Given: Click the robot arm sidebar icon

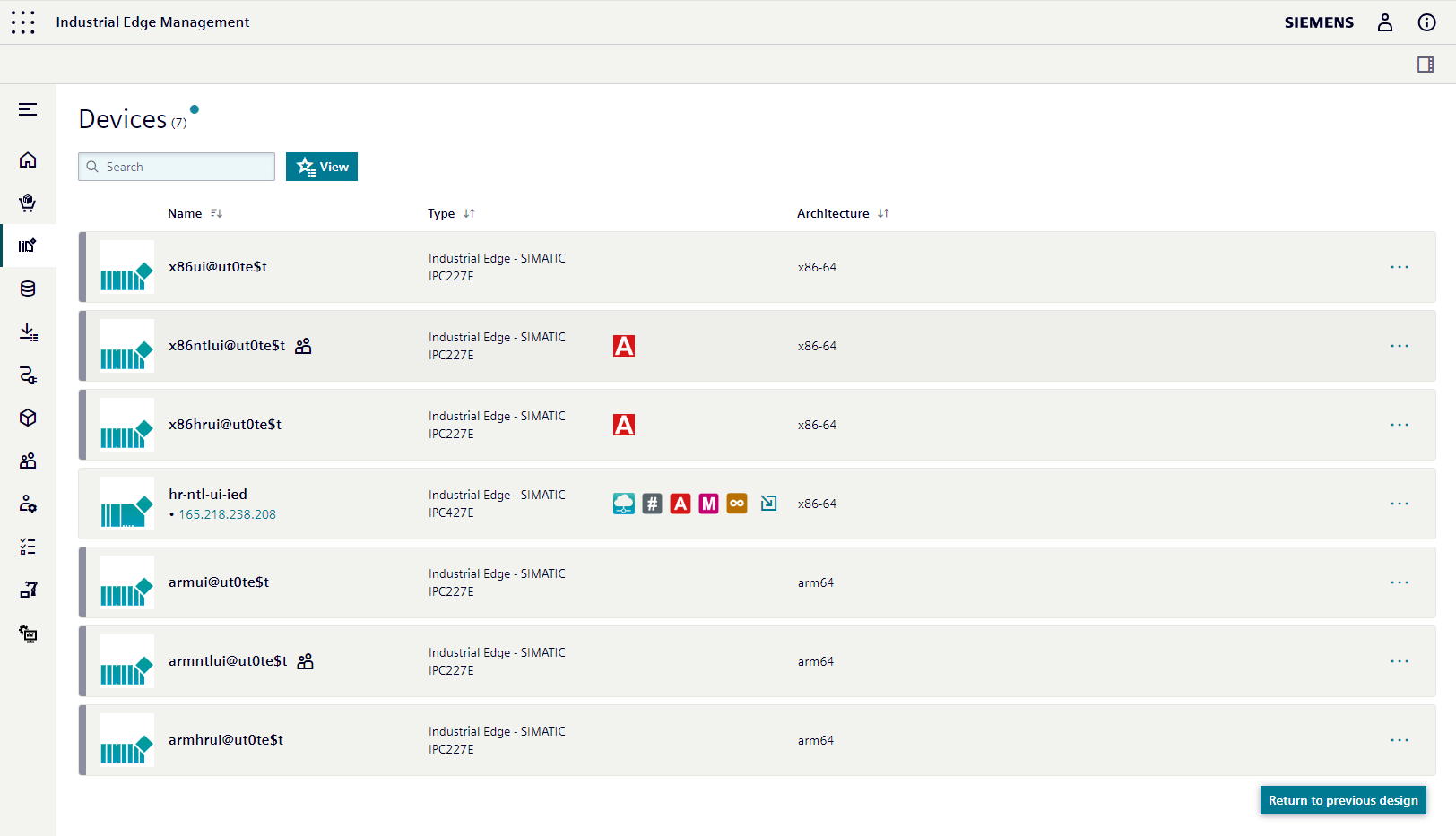Looking at the screenshot, I should (28, 590).
